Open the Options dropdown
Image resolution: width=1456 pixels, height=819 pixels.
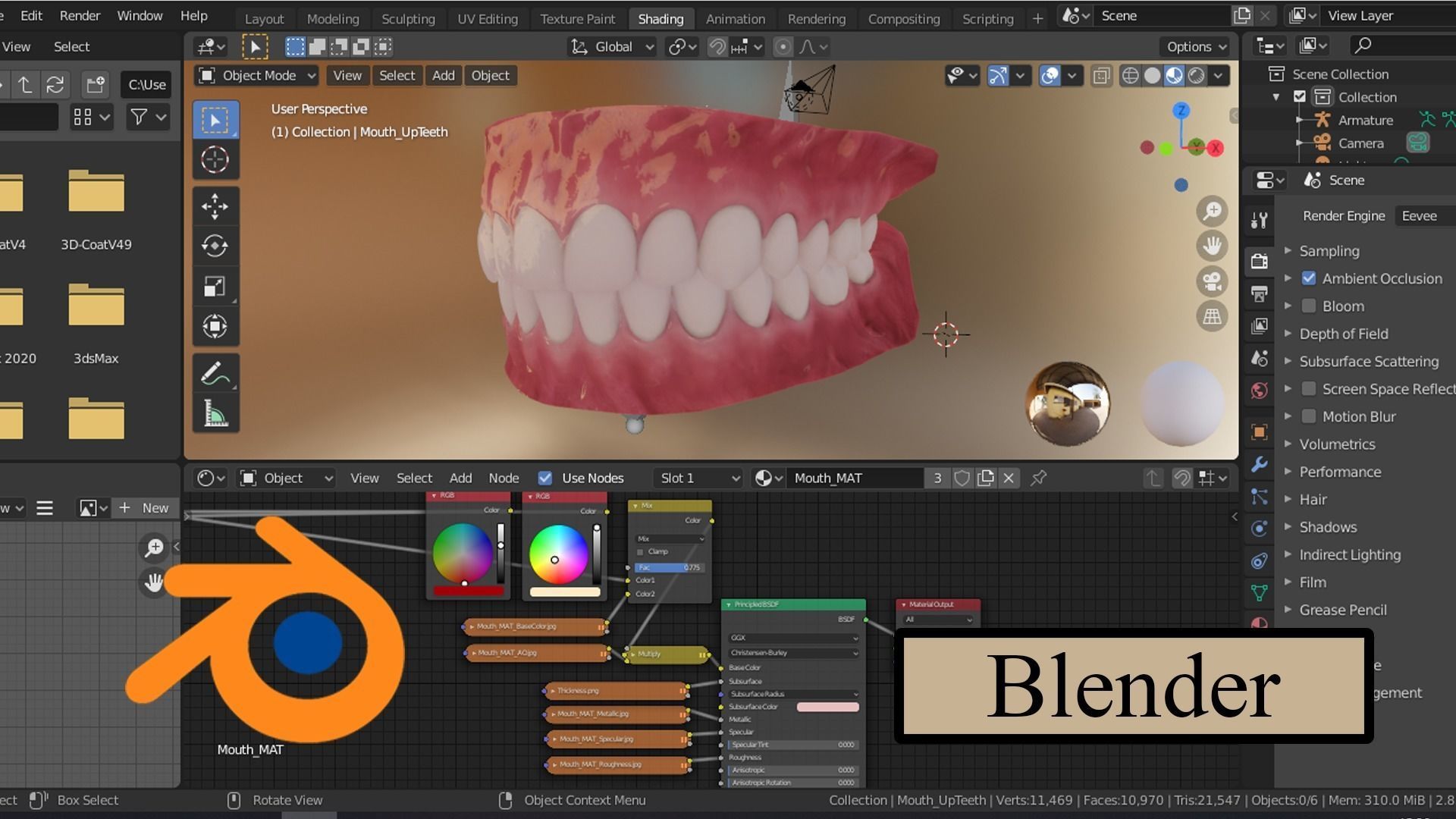click(1196, 47)
